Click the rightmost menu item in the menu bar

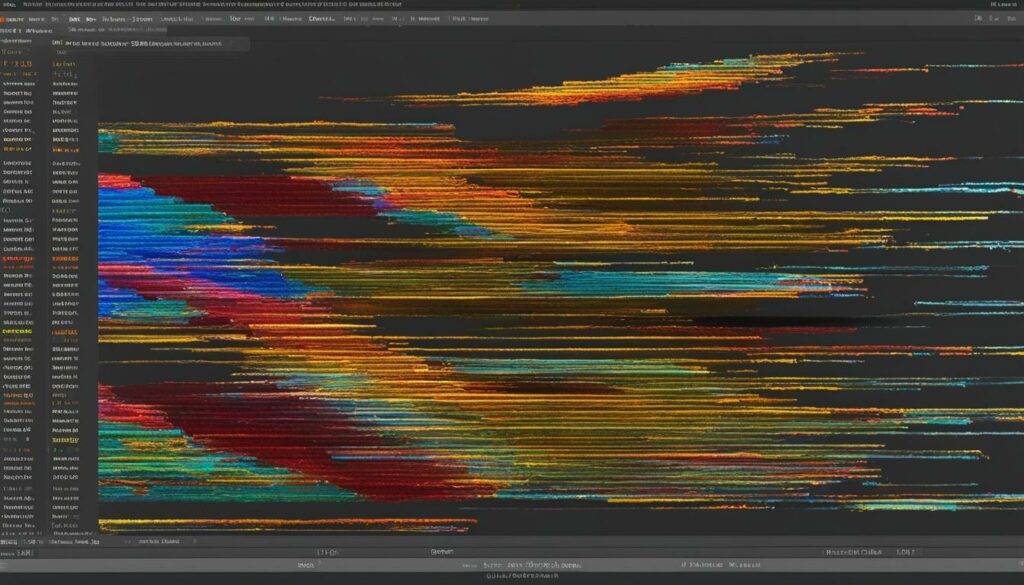1005,5
